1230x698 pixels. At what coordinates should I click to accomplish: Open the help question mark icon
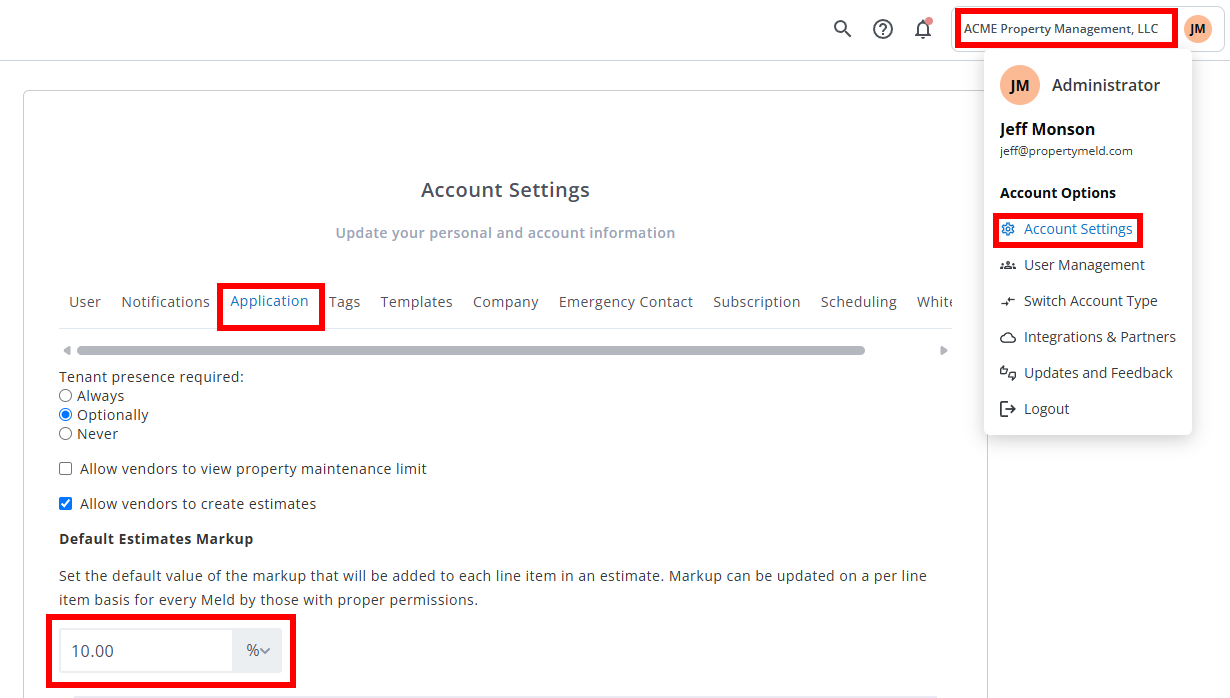click(883, 29)
